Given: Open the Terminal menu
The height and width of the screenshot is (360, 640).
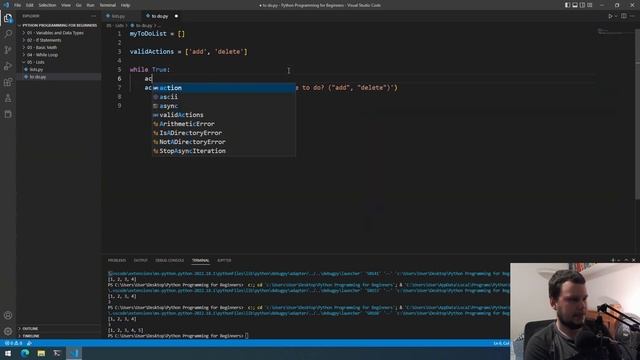Looking at the screenshot, I should click(x=108, y=5).
